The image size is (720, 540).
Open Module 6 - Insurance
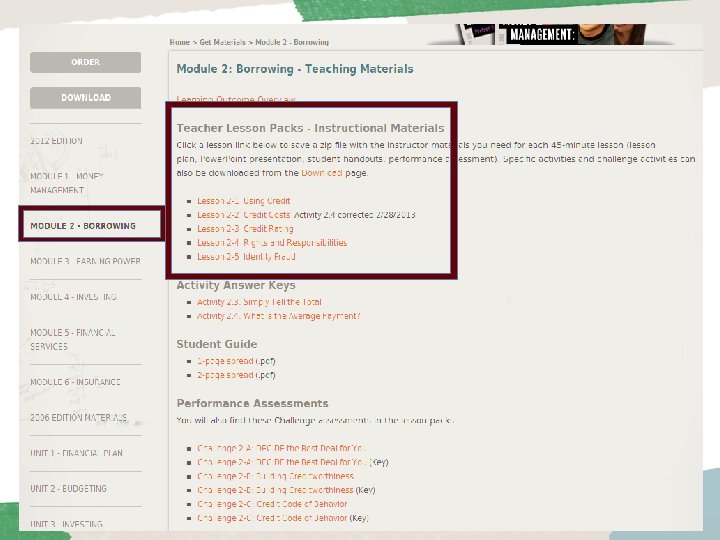click(75, 382)
